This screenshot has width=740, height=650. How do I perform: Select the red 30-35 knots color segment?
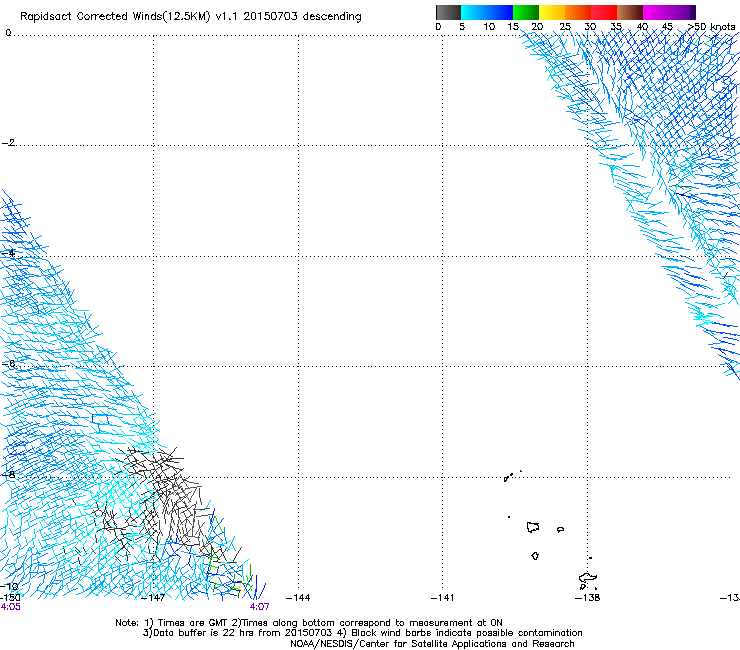pyautogui.click(x=604, y=12)
